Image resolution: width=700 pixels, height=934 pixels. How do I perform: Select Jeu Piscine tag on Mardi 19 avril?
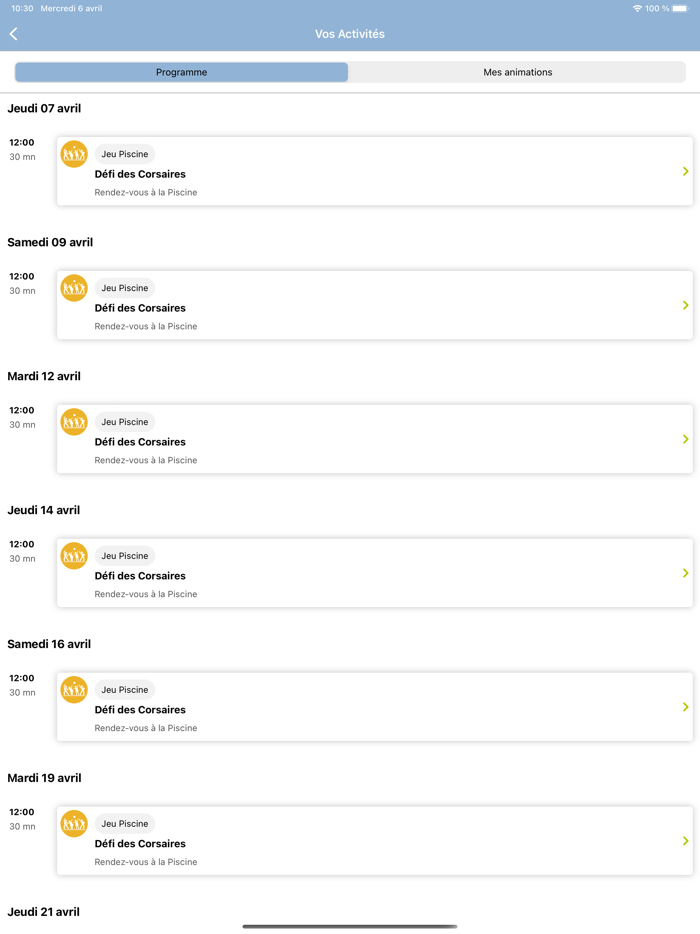coord(125,824)
